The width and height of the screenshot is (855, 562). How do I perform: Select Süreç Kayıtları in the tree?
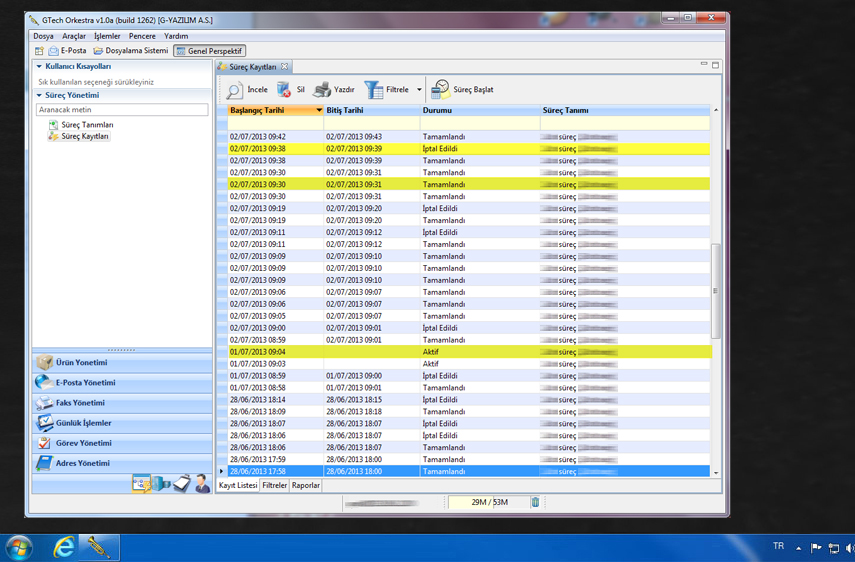click(x=79, y=136)
